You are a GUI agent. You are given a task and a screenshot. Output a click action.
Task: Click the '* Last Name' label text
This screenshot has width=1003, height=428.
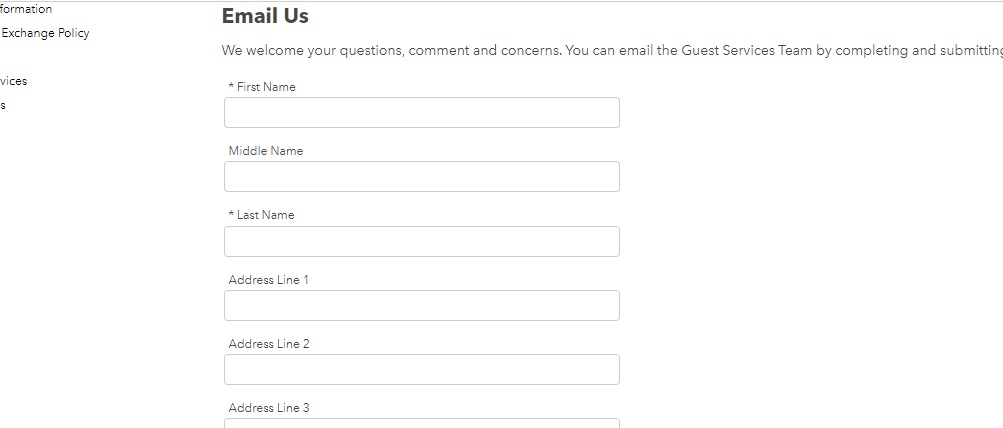tap(262, 215)
